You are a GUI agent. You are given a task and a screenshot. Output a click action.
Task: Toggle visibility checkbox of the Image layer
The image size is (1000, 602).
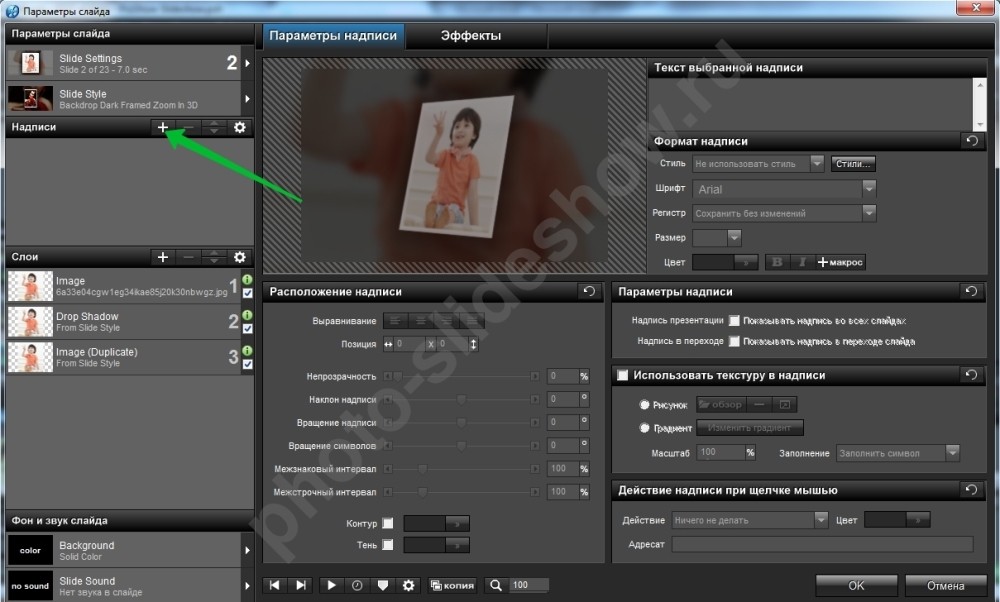tap(247, 293)
